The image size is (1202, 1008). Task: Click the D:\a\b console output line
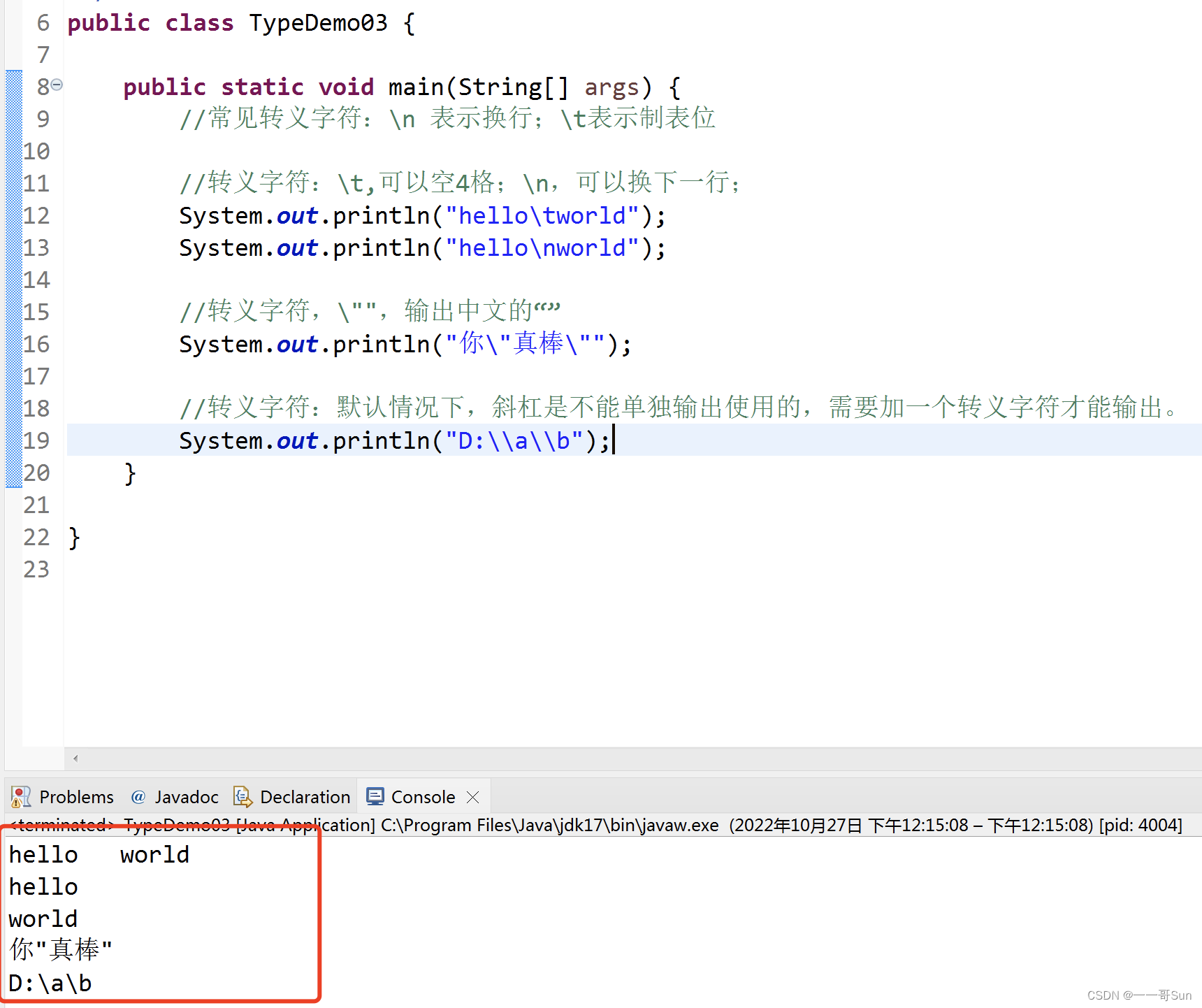tap(50, 983)
